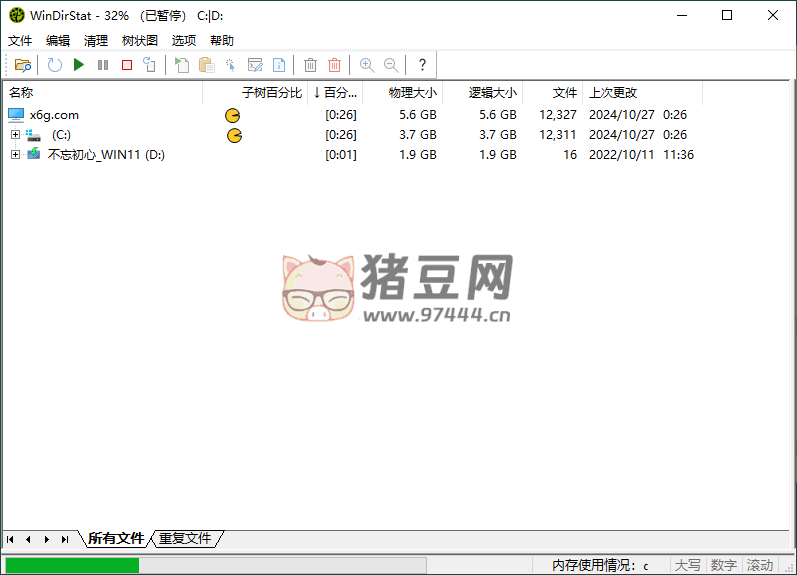Click the next-tab navigation arrow

47,539
